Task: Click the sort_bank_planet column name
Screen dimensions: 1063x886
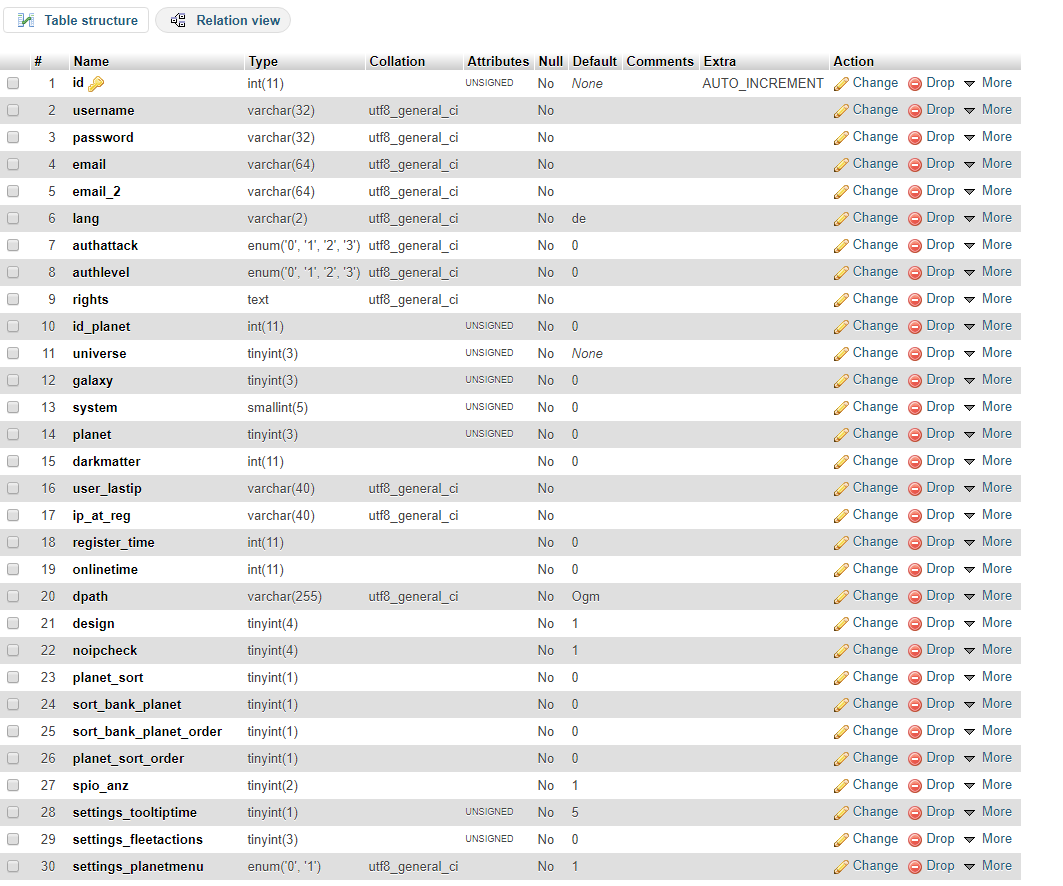Action: click(127, 704)
